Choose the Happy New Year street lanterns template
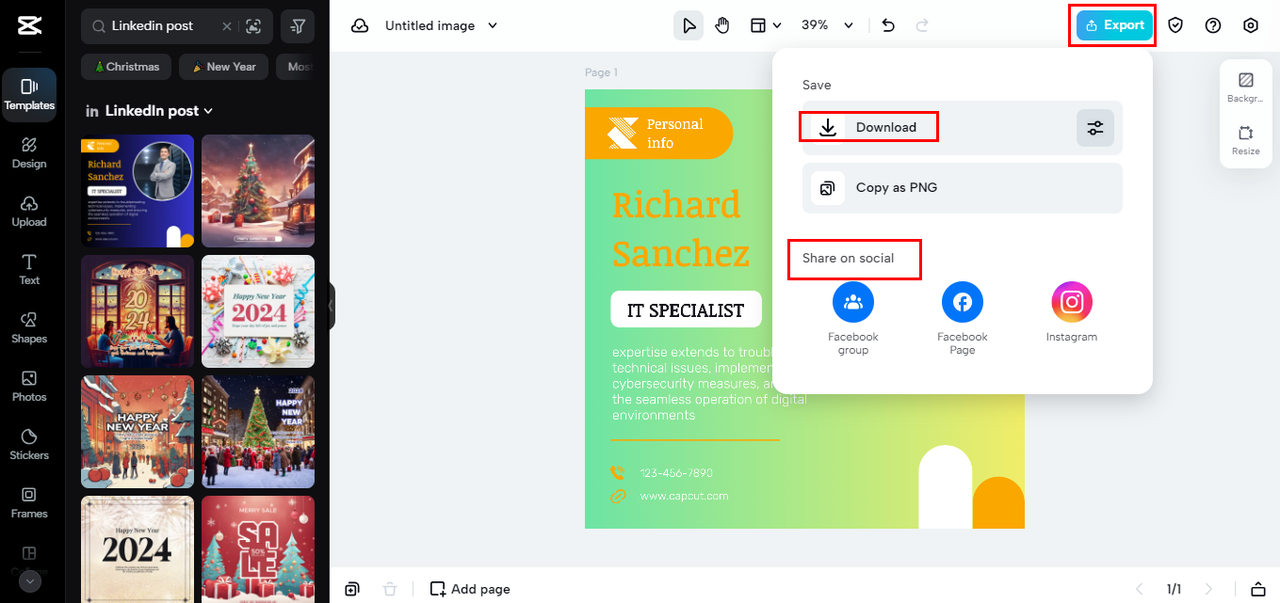Screen dimensions: 1280x603 click(137, 432)
